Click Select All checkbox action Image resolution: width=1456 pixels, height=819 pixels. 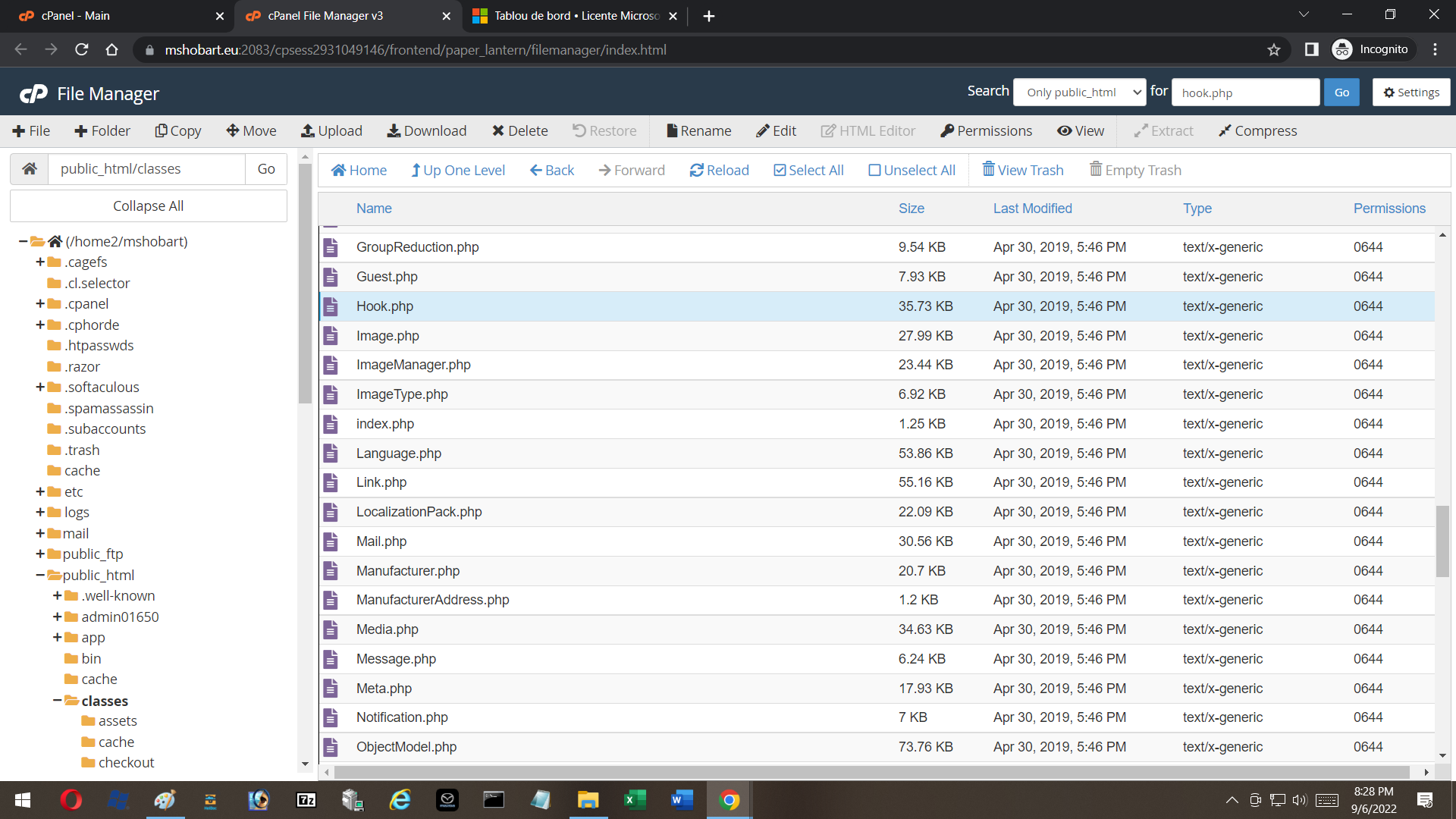pos(808,170)
